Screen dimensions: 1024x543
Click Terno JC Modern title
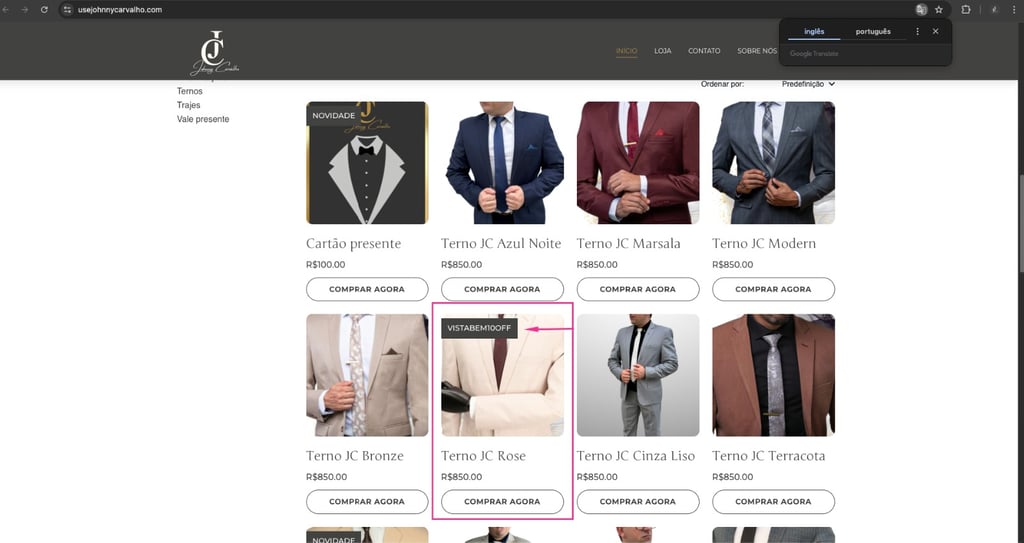764,243
